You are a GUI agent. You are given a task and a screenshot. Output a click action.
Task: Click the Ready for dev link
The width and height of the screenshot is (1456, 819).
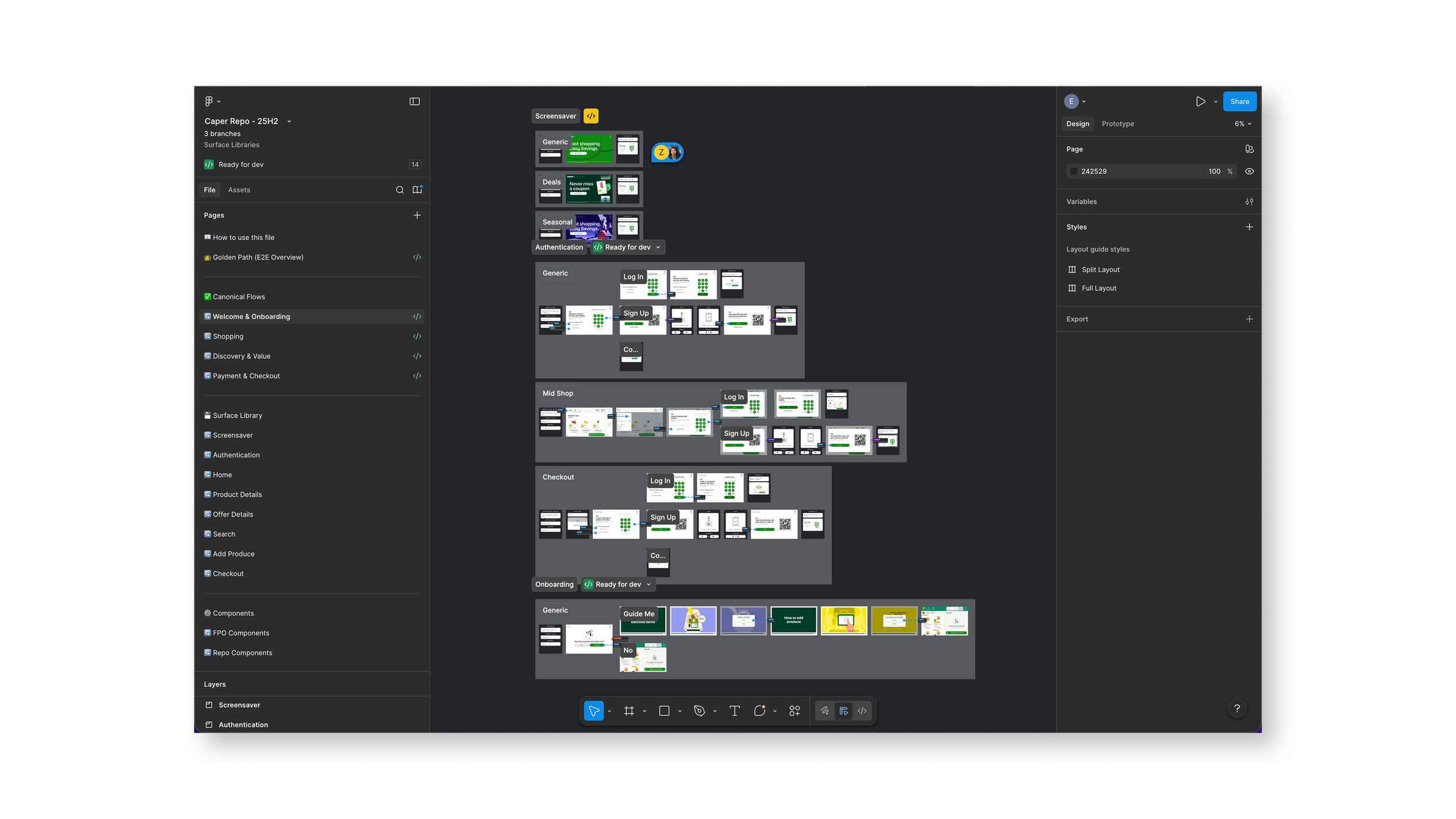[x=241, y=165]
